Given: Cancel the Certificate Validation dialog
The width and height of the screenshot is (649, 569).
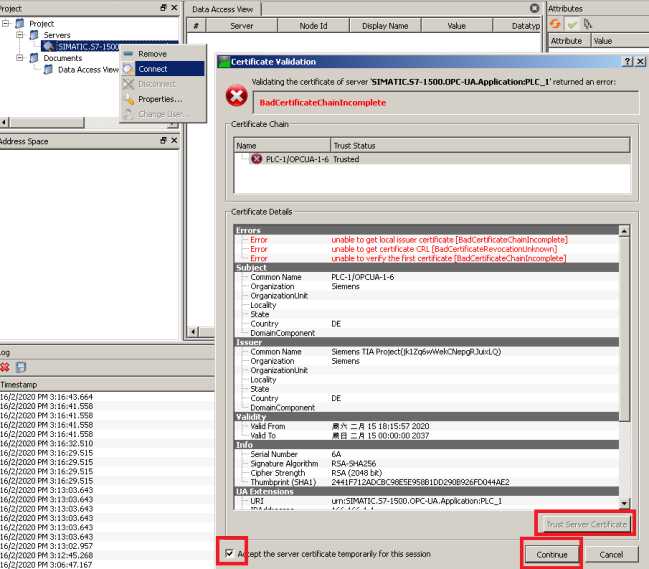Looking at the screenshot, I should pyautogui.click(x=611, y=555).
